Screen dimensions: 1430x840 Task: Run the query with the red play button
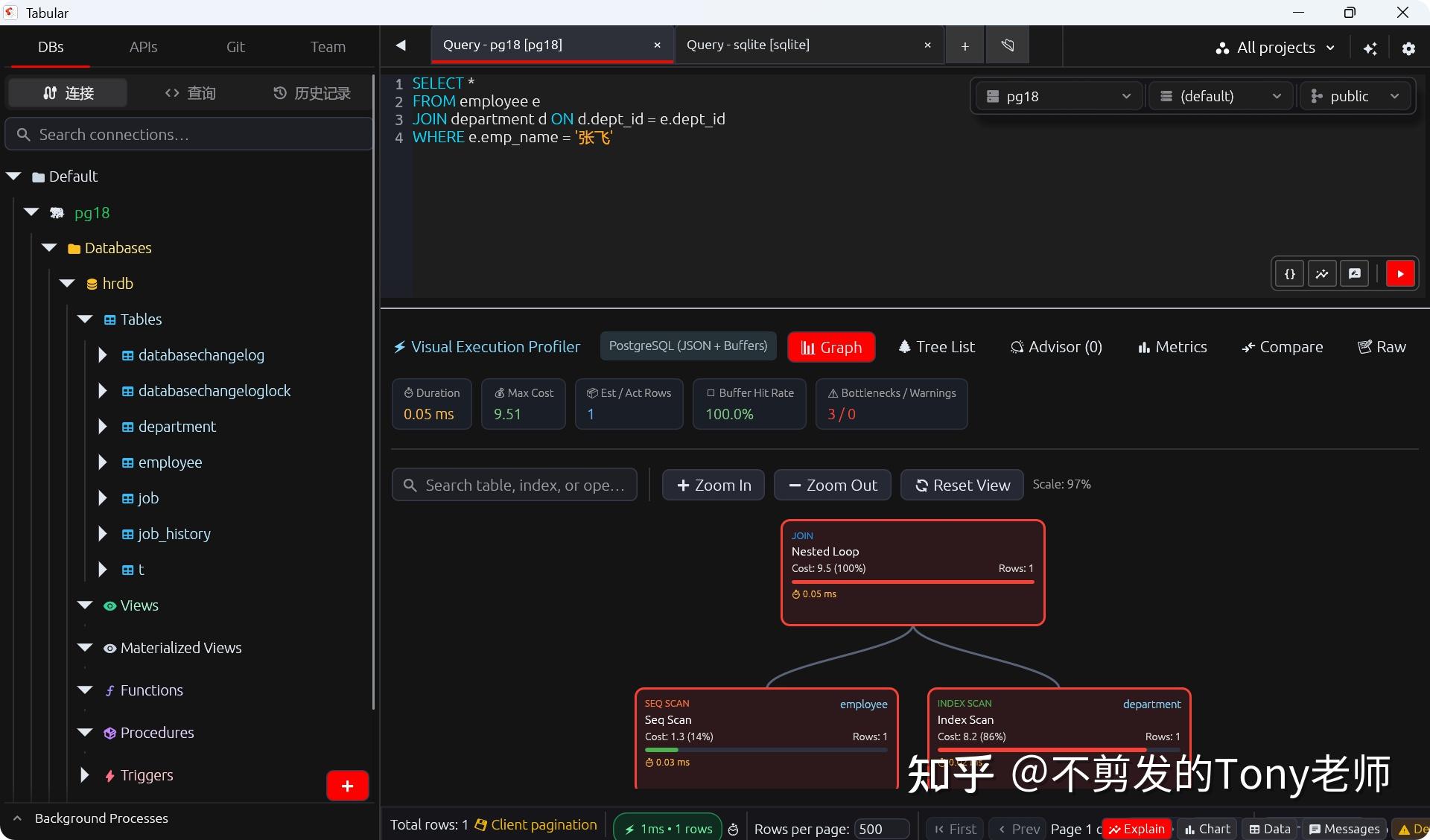[x=1400, y=274]
